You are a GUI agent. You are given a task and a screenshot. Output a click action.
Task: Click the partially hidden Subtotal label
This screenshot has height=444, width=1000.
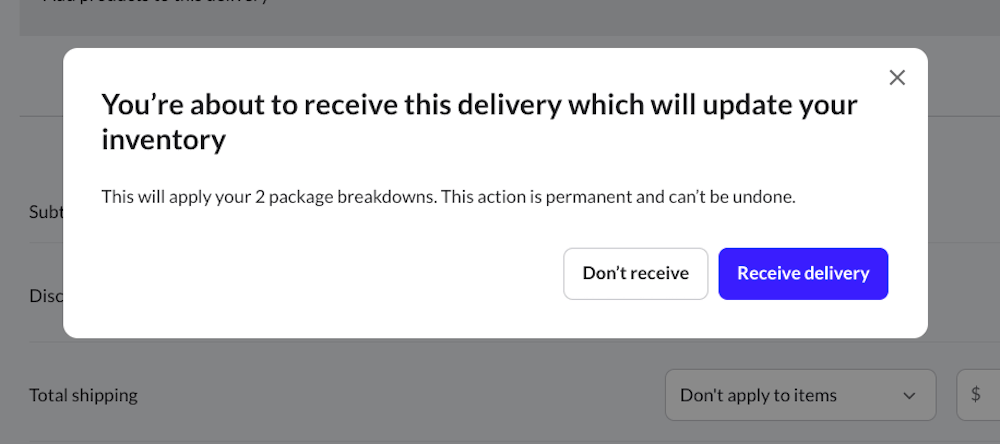46,212
